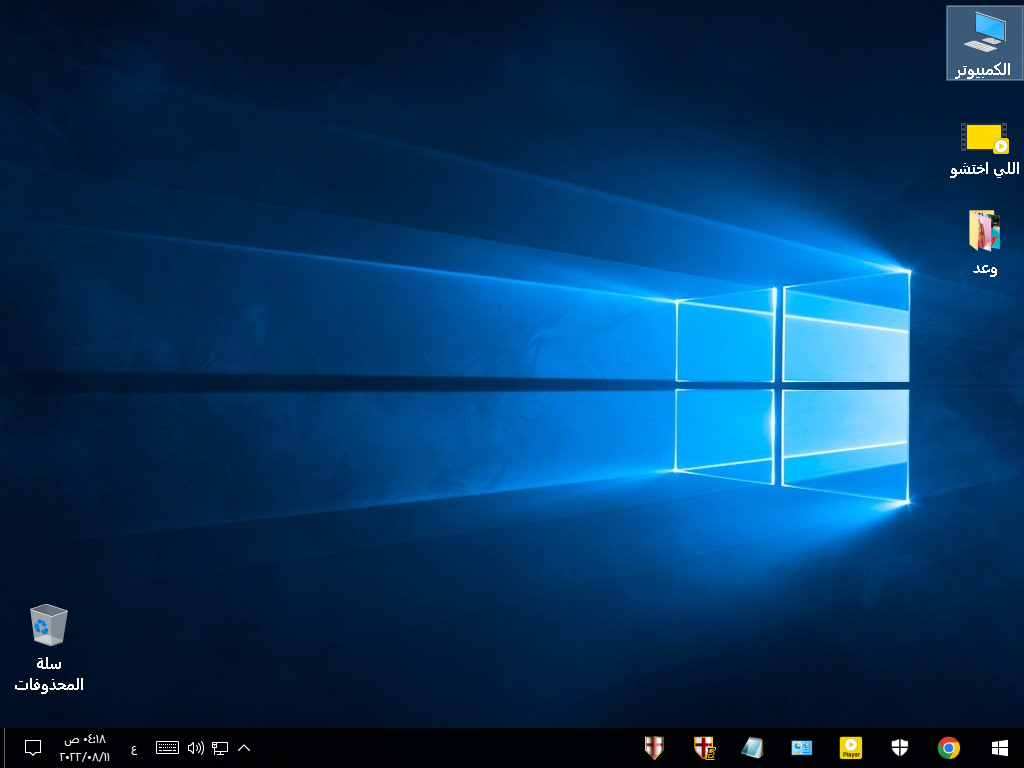Viewport: 1024px width, 768px height.
Task: Open the red-cross shield with E badge
Action: [704, 748]
